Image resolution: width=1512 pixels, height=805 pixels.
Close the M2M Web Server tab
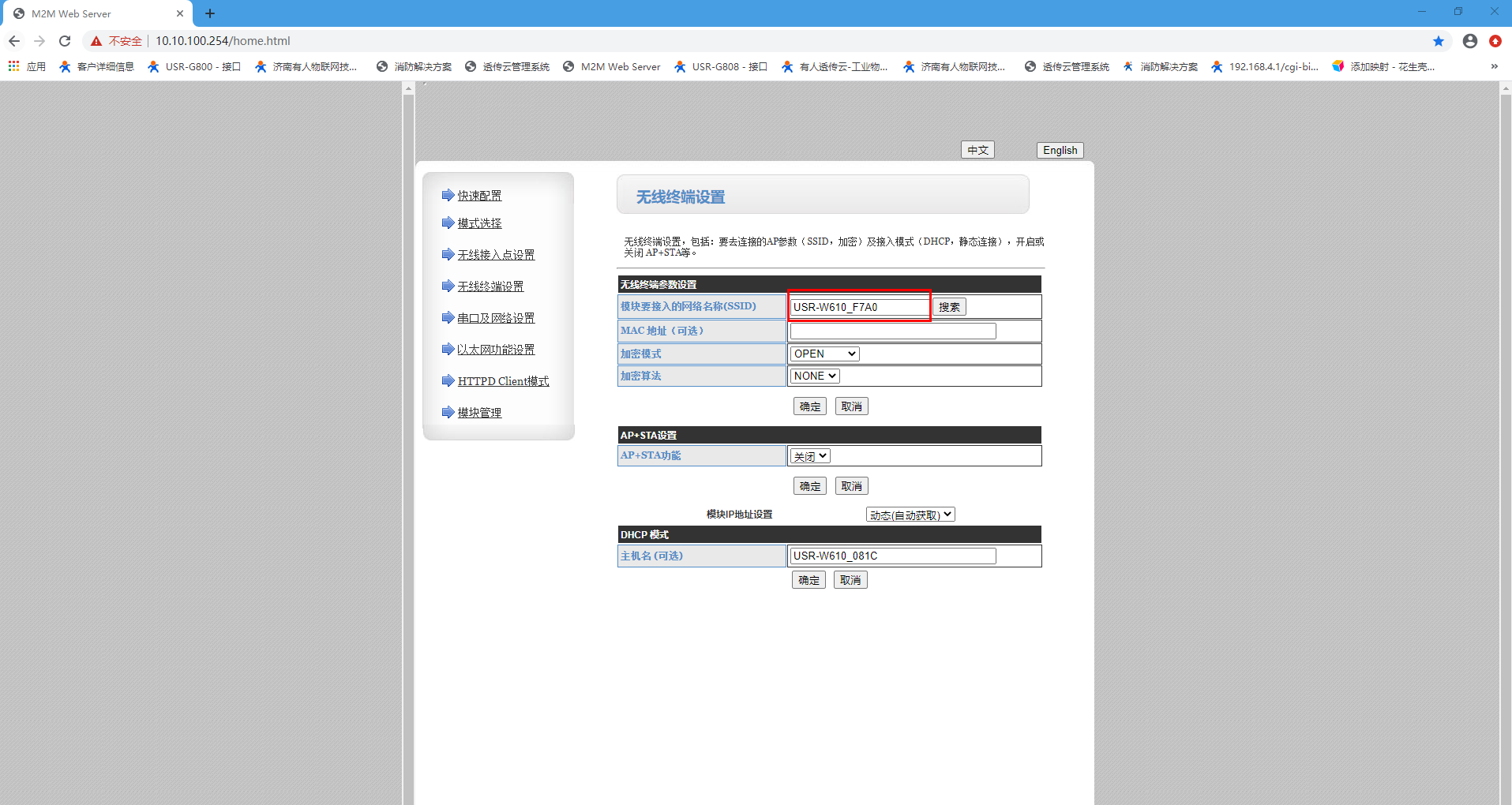(180, 13)
